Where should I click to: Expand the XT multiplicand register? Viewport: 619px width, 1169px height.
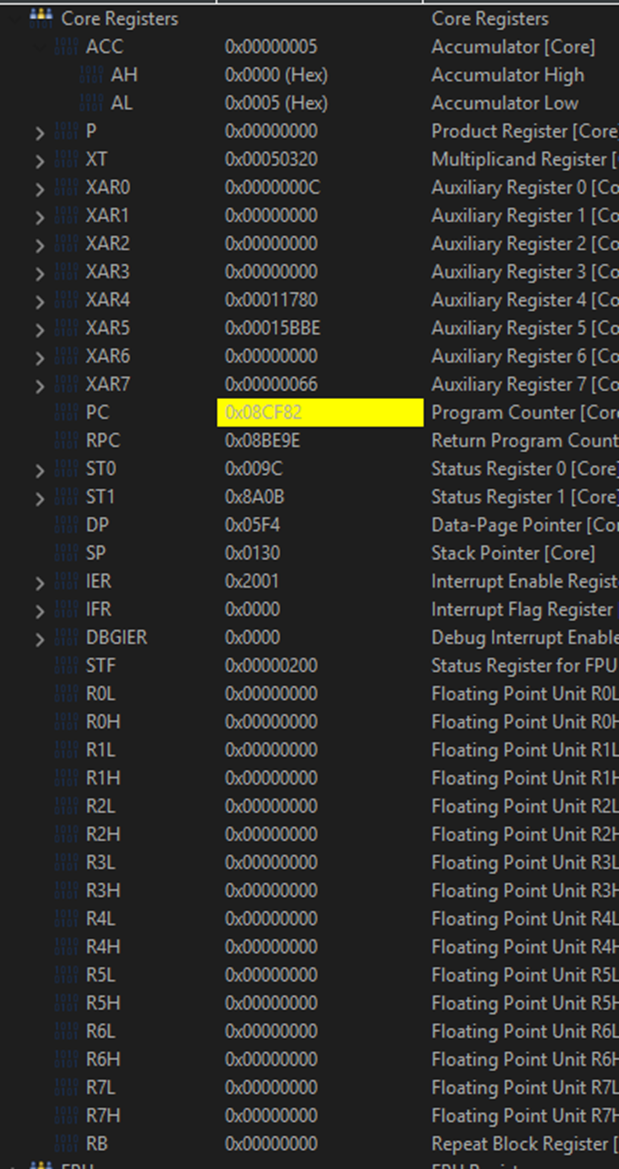(40, 161)
